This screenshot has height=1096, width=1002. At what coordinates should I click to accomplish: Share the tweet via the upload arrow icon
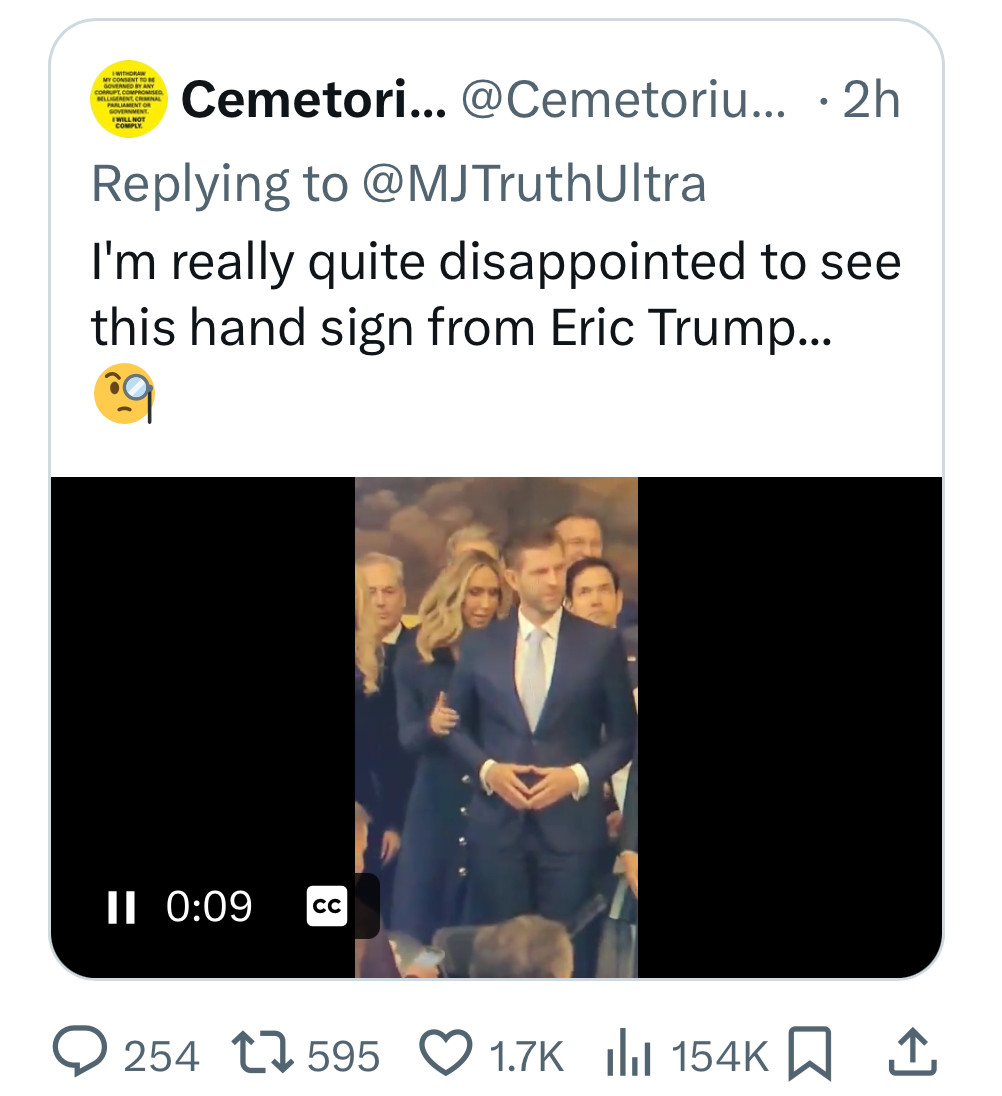coord(904,1053)
